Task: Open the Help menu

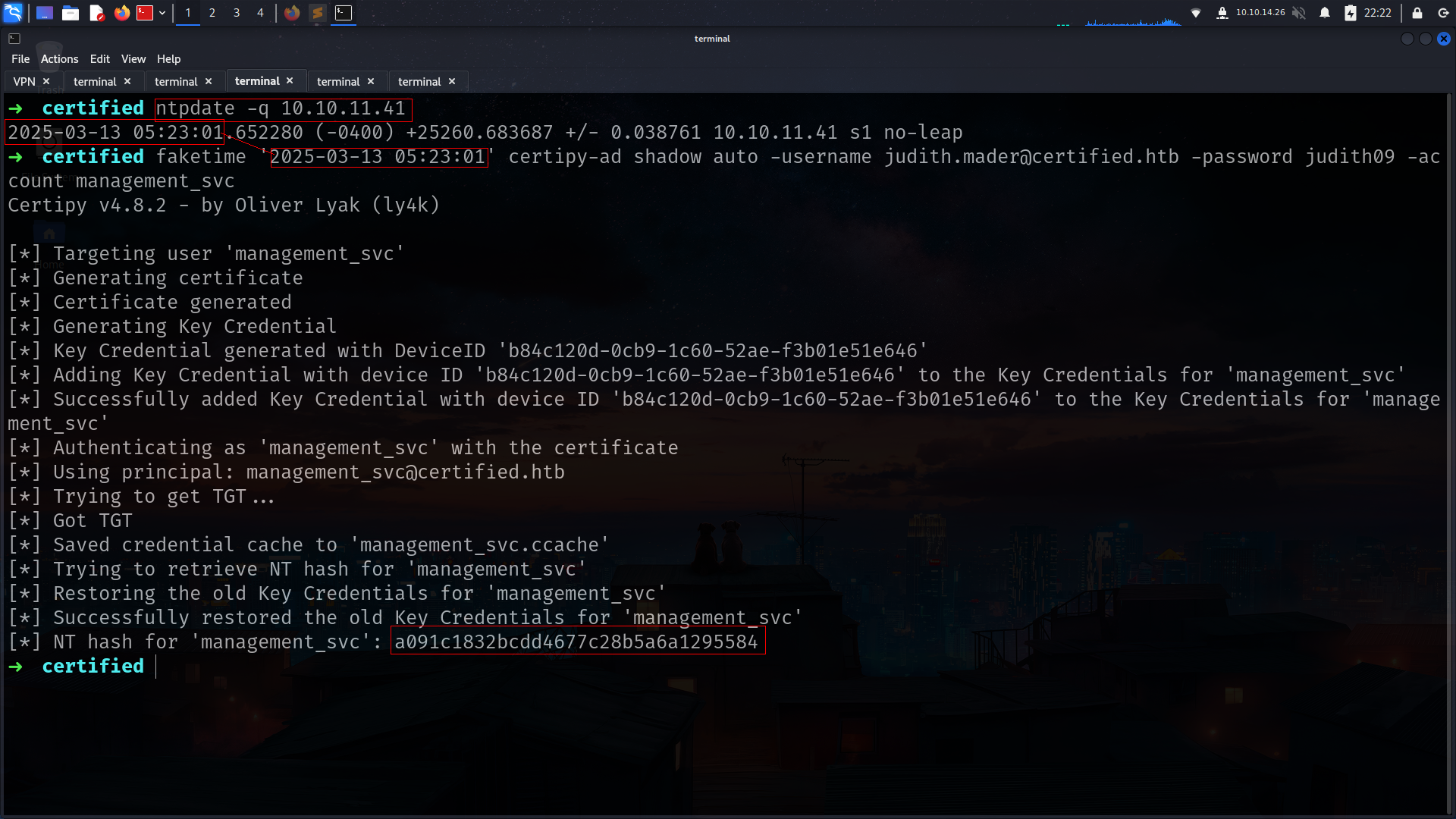Action: click(168, 59)
